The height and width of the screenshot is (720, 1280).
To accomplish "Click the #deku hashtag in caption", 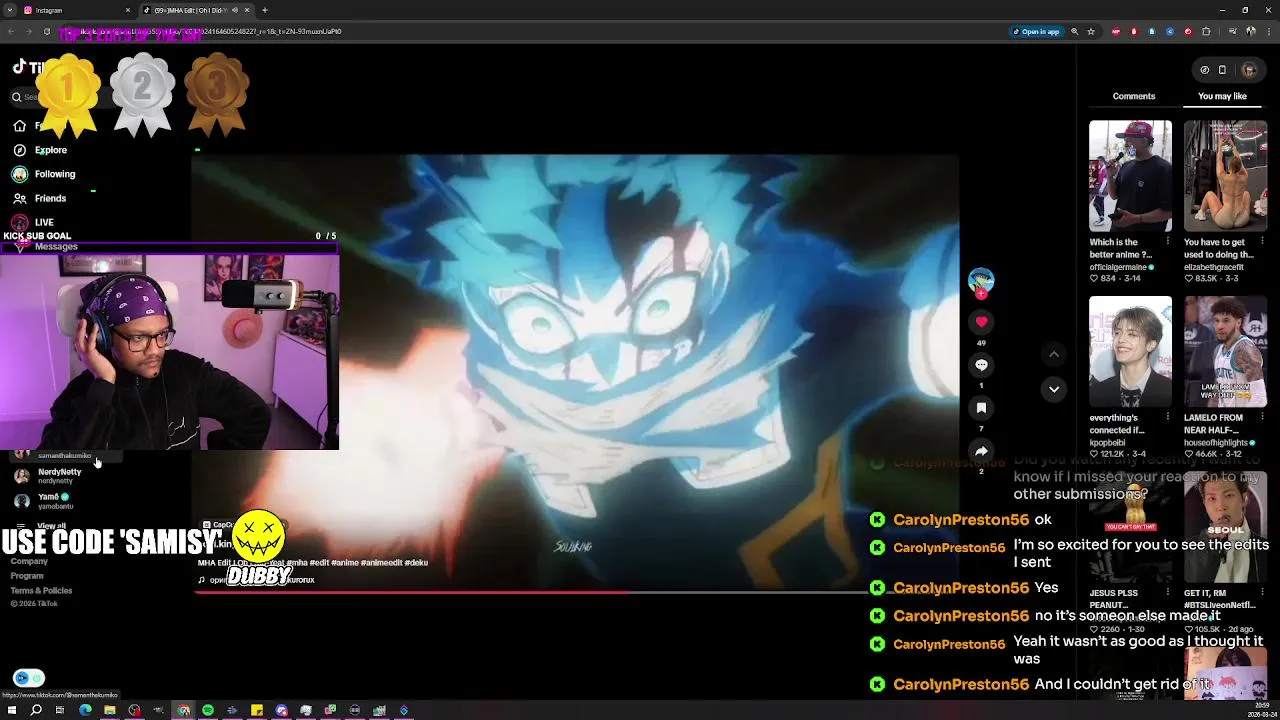I will click(x=416, y=563).
